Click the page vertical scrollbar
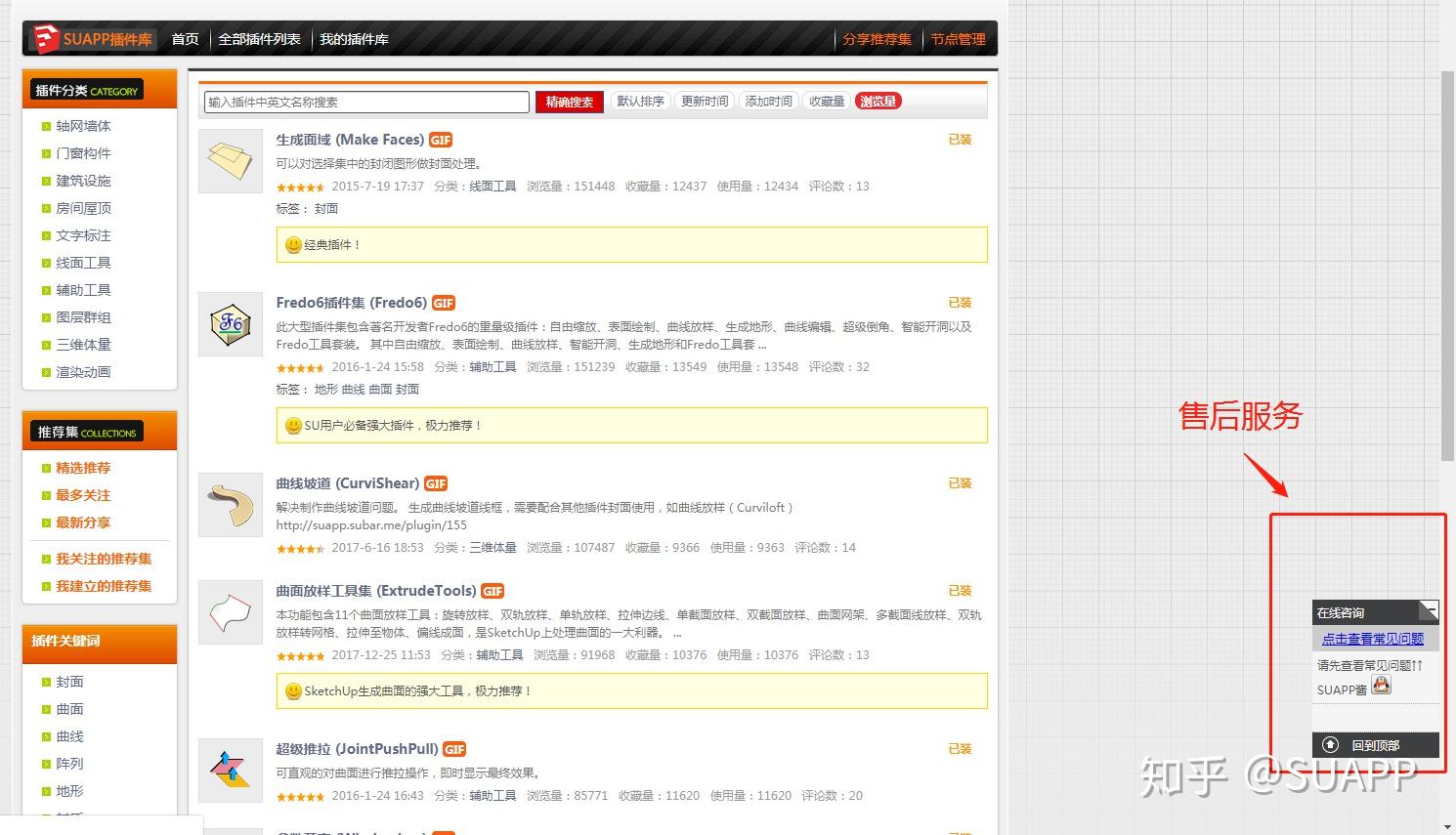 [1448, 264]
